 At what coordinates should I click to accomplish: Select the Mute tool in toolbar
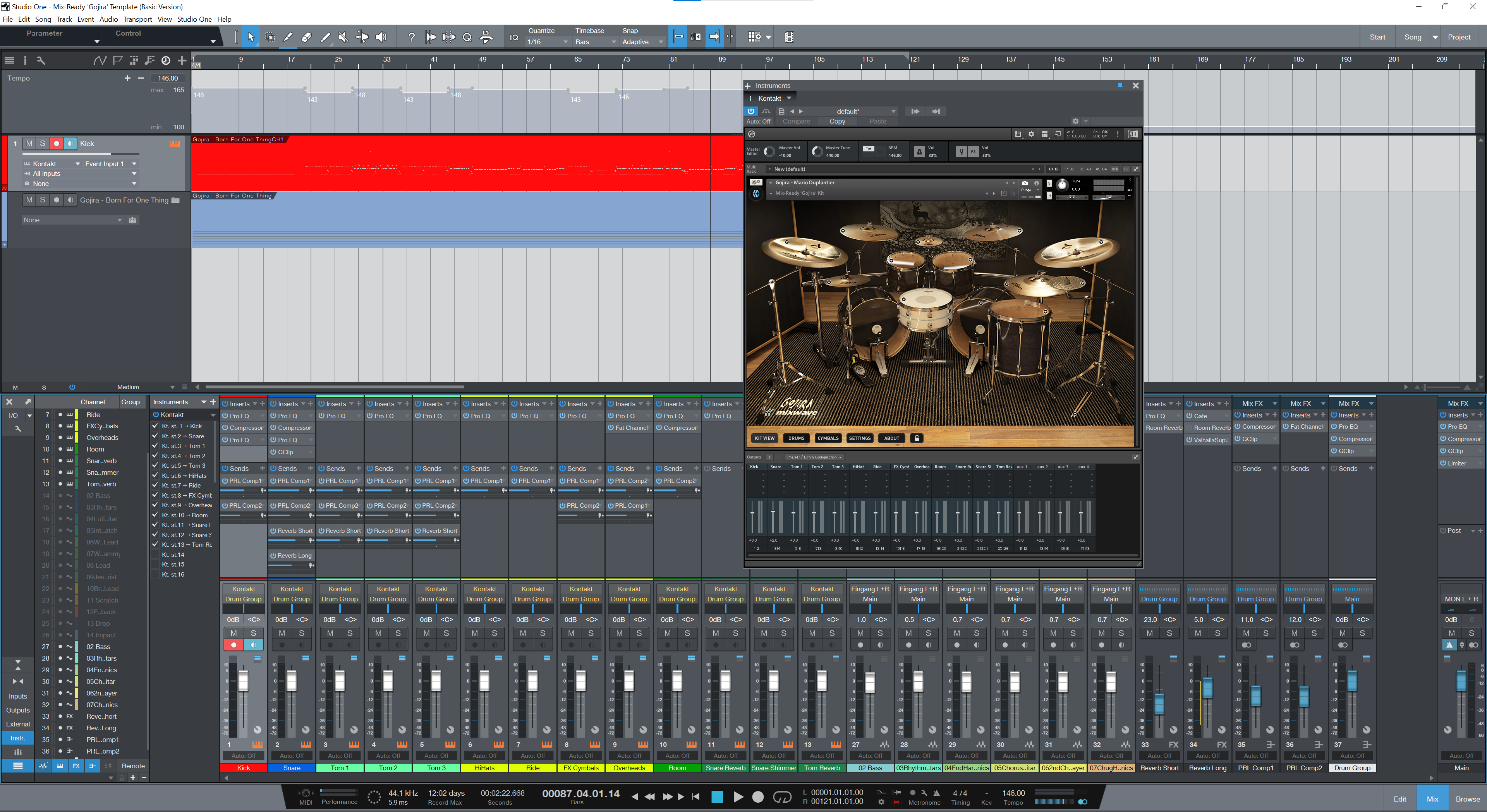(x=343, y=38)
